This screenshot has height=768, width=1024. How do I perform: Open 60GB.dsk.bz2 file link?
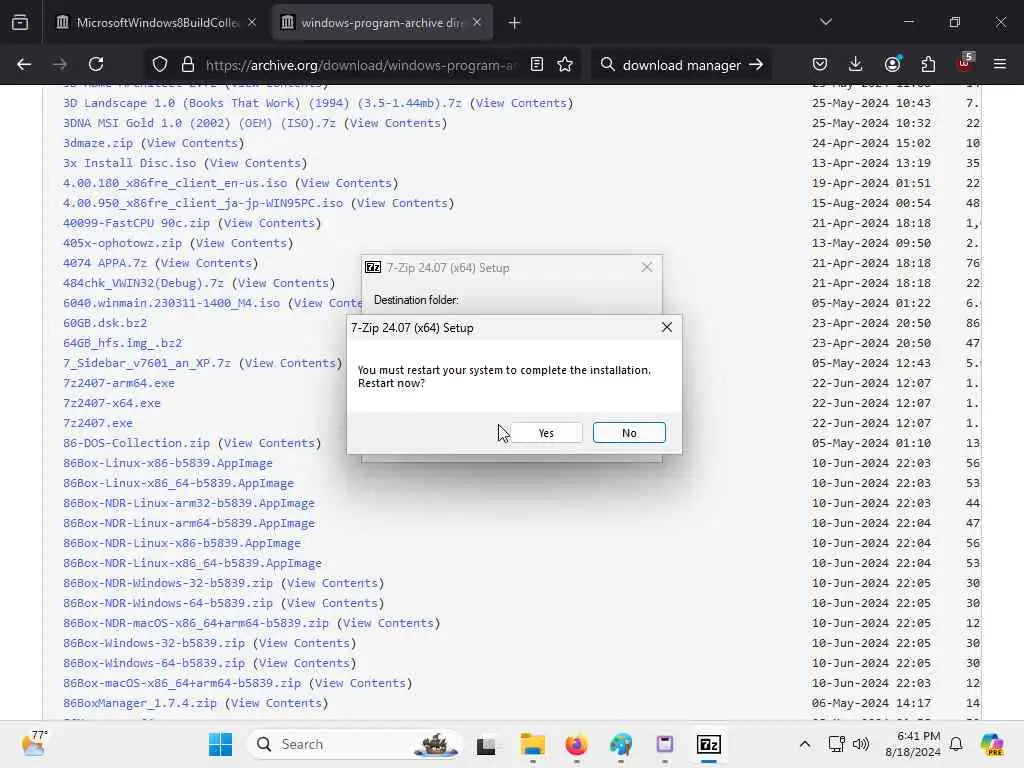(x=105, y=323)
